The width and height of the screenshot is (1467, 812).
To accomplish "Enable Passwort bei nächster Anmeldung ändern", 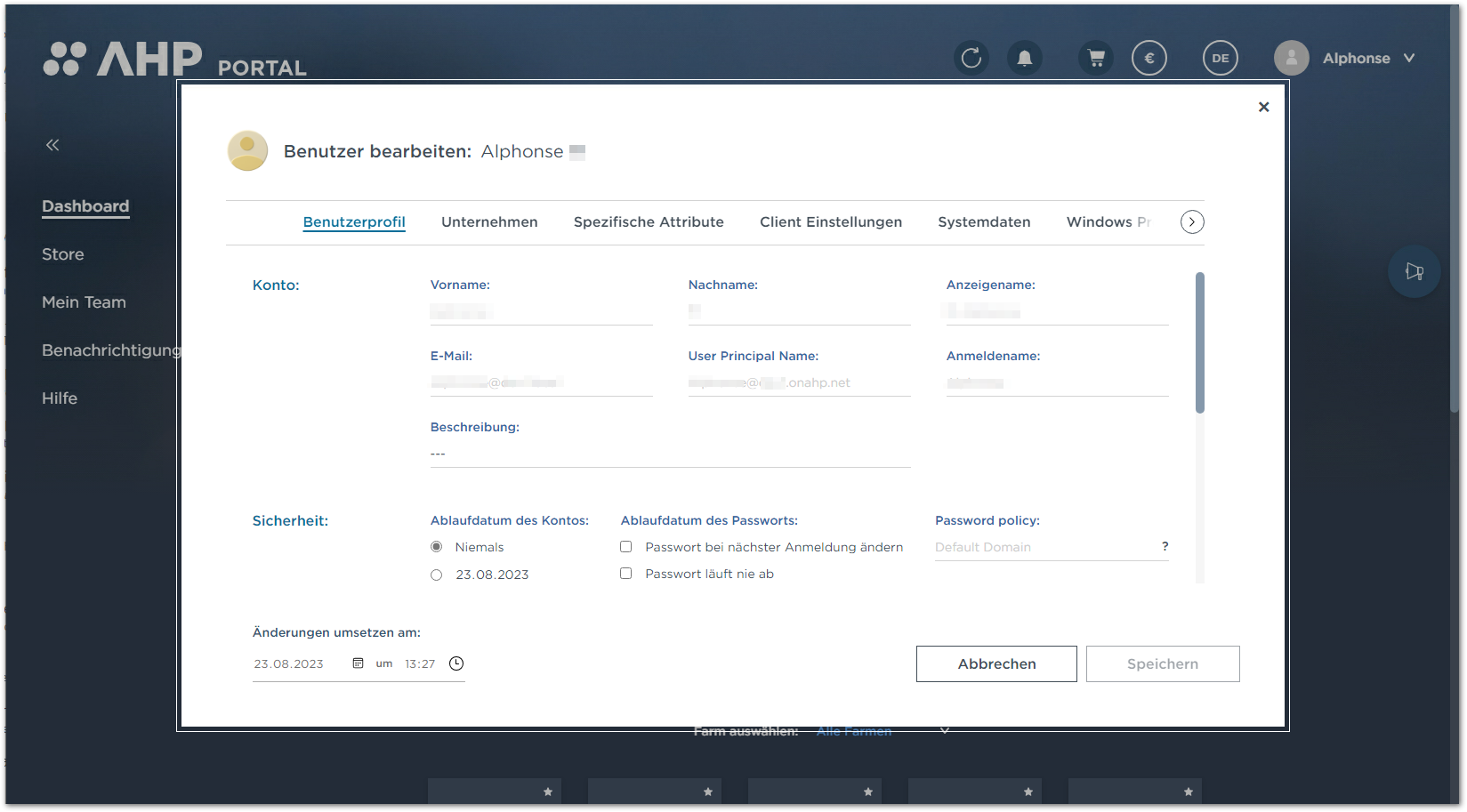I will [x=626, y=547].
